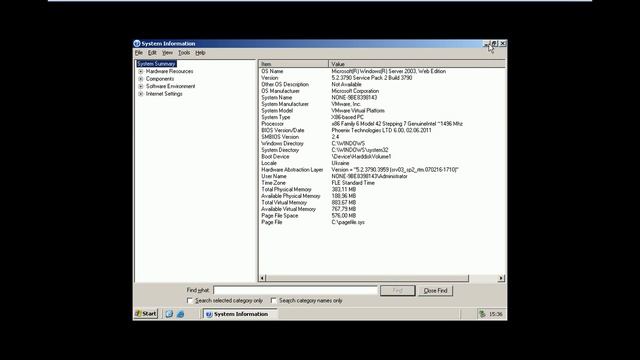This screenshot has width=640, height=360.
Task: Open the View menu
Action: 167,53
